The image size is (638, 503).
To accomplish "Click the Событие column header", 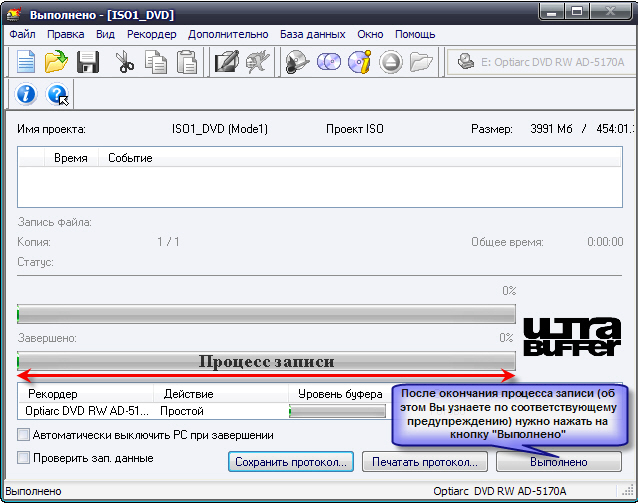I will [130, 158].
